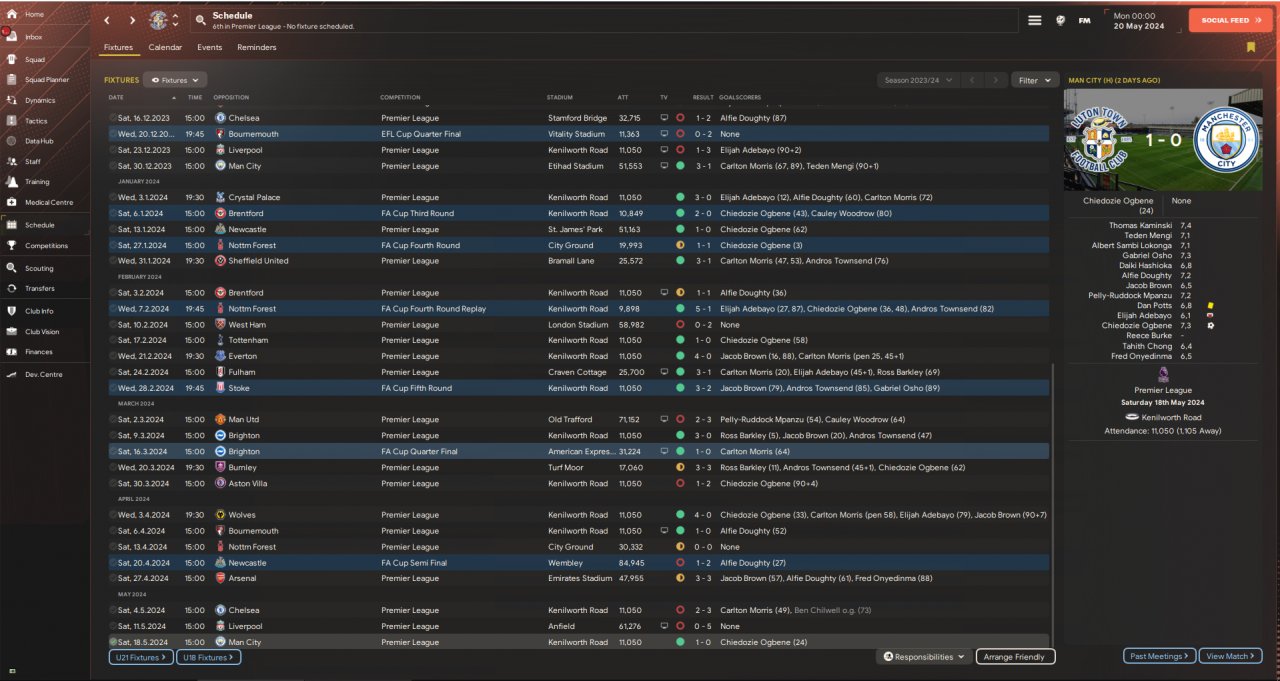Open the Scouting section

point(40,268)
